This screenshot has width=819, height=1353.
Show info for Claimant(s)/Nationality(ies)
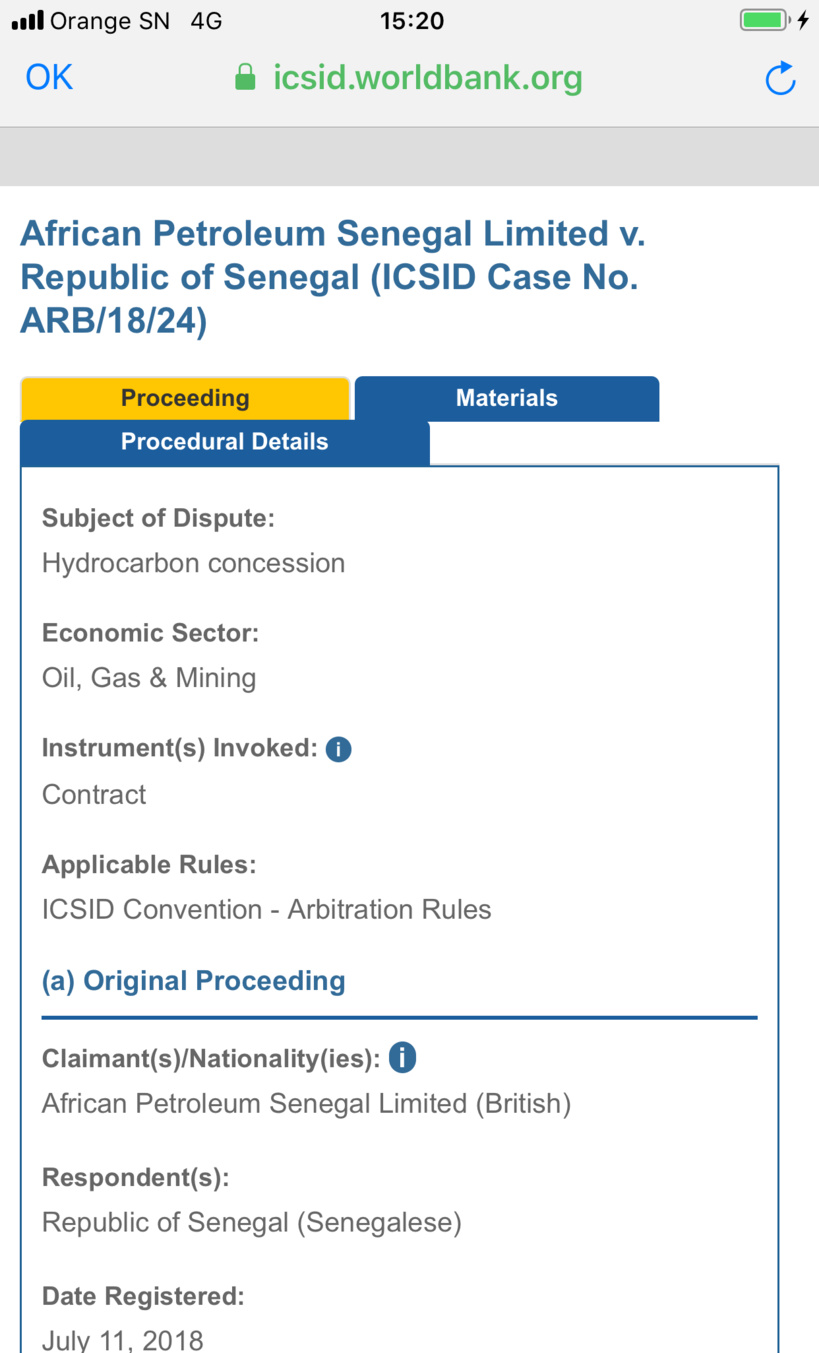[x=402, y=1057]
